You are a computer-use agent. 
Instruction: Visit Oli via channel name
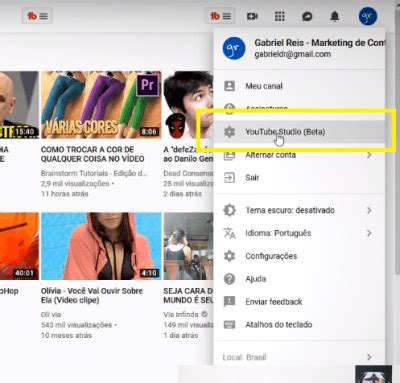pyautogui.click(x=51, y=314)
